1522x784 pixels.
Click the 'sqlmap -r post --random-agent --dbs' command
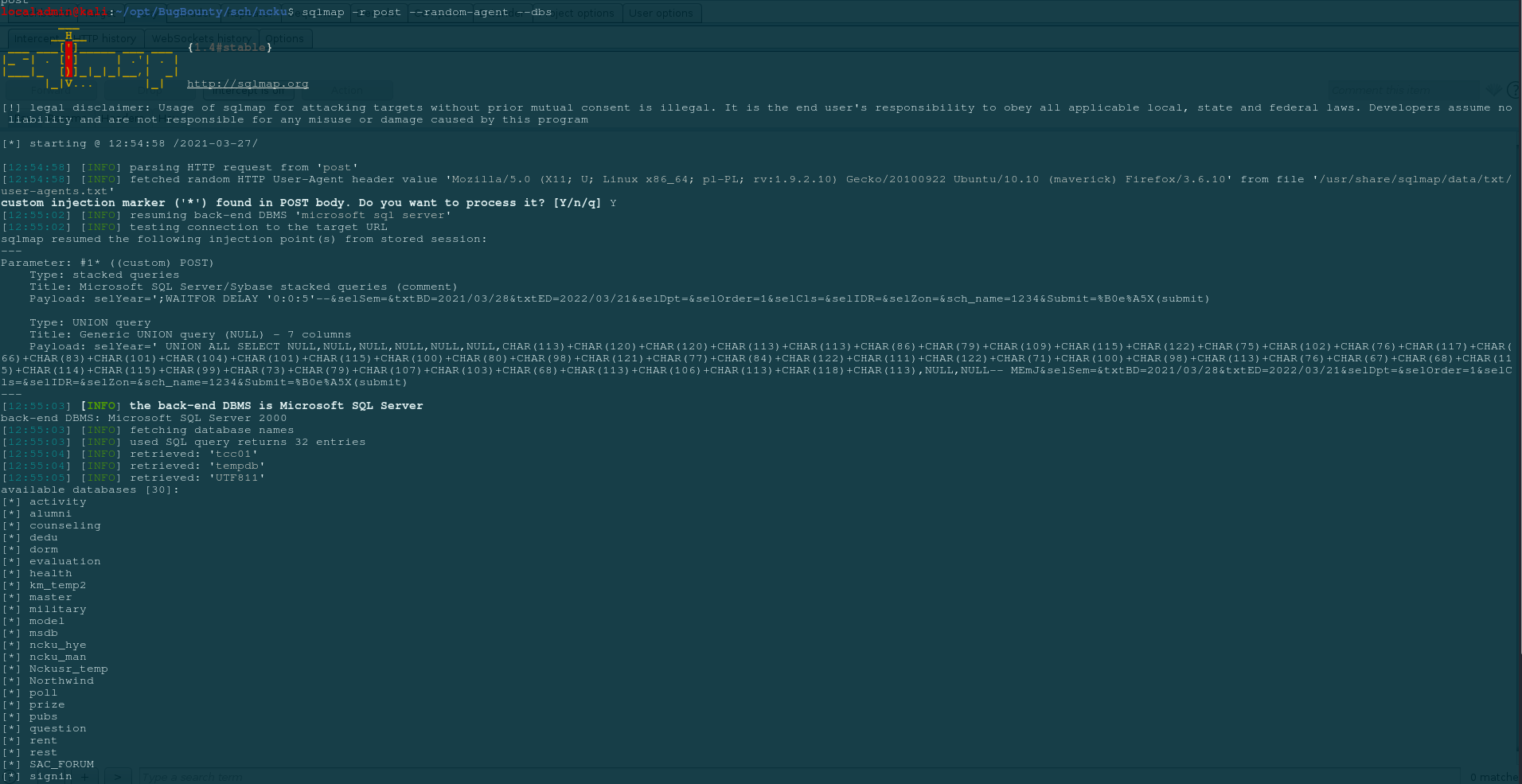coord(427,12)
